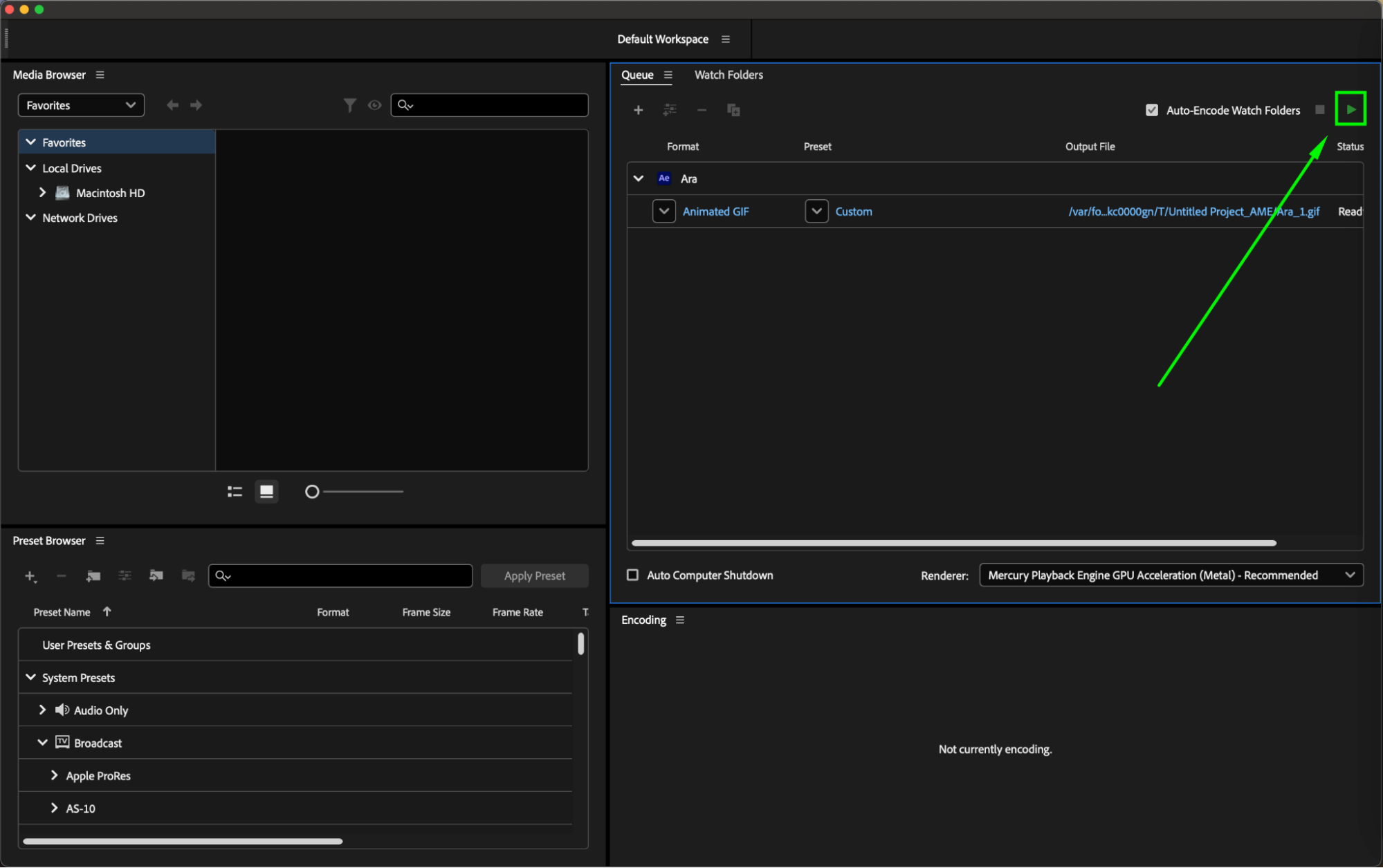Open the Ara_1.gif output file path link

[x=1193, y=212]
